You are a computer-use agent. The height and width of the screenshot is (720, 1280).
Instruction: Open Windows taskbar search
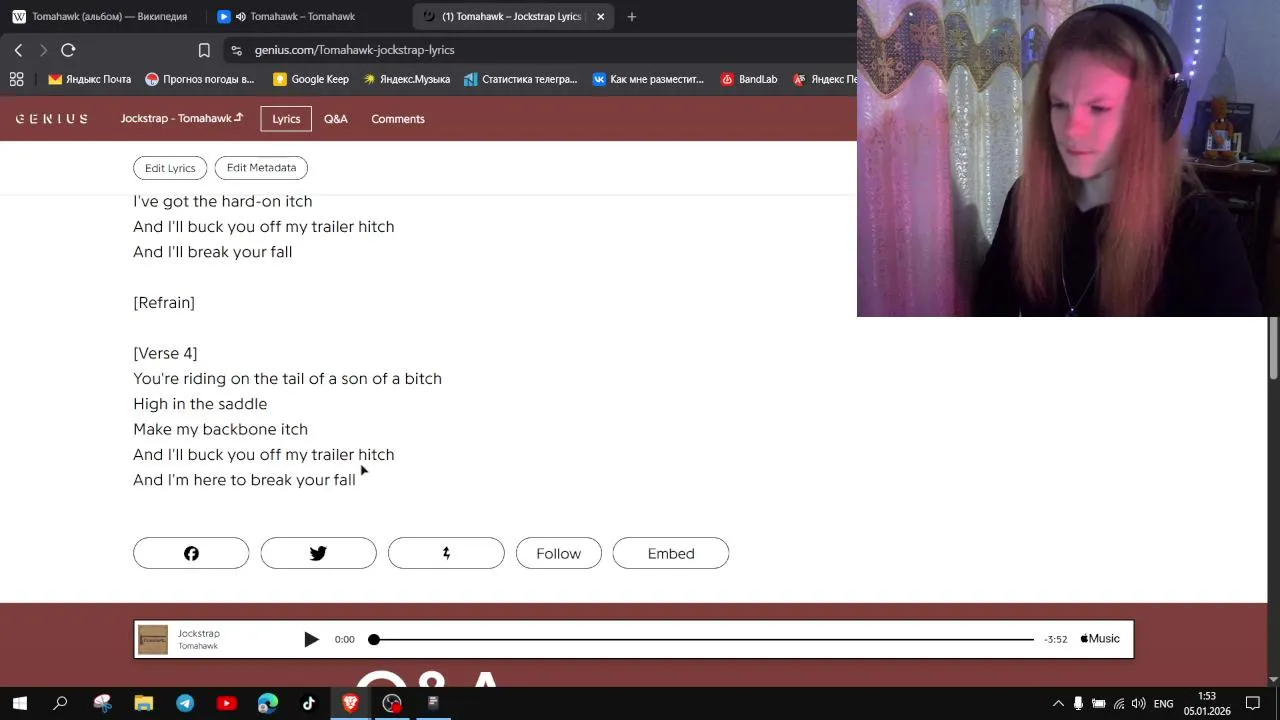pyautogui.click(x=60, y=703)
